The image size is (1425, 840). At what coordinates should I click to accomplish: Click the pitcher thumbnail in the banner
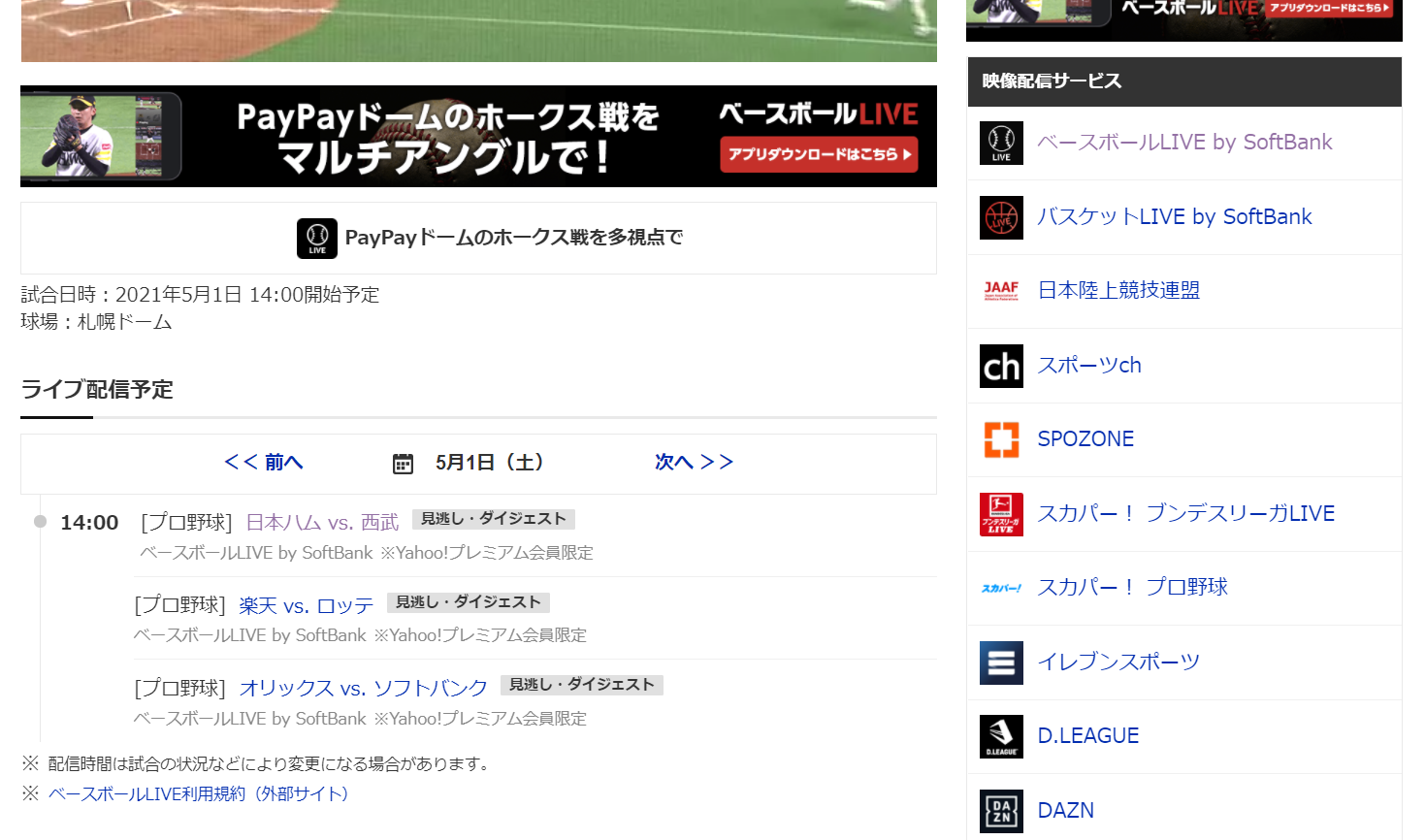(x=101, y=137)
